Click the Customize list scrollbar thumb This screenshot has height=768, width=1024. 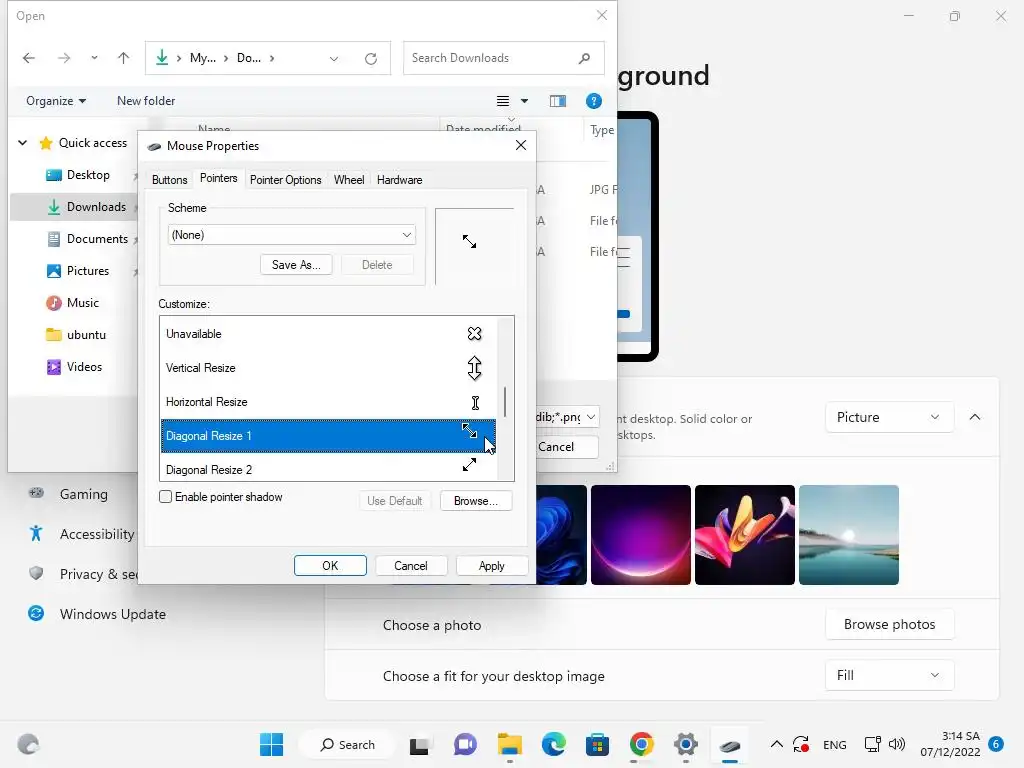505,402
